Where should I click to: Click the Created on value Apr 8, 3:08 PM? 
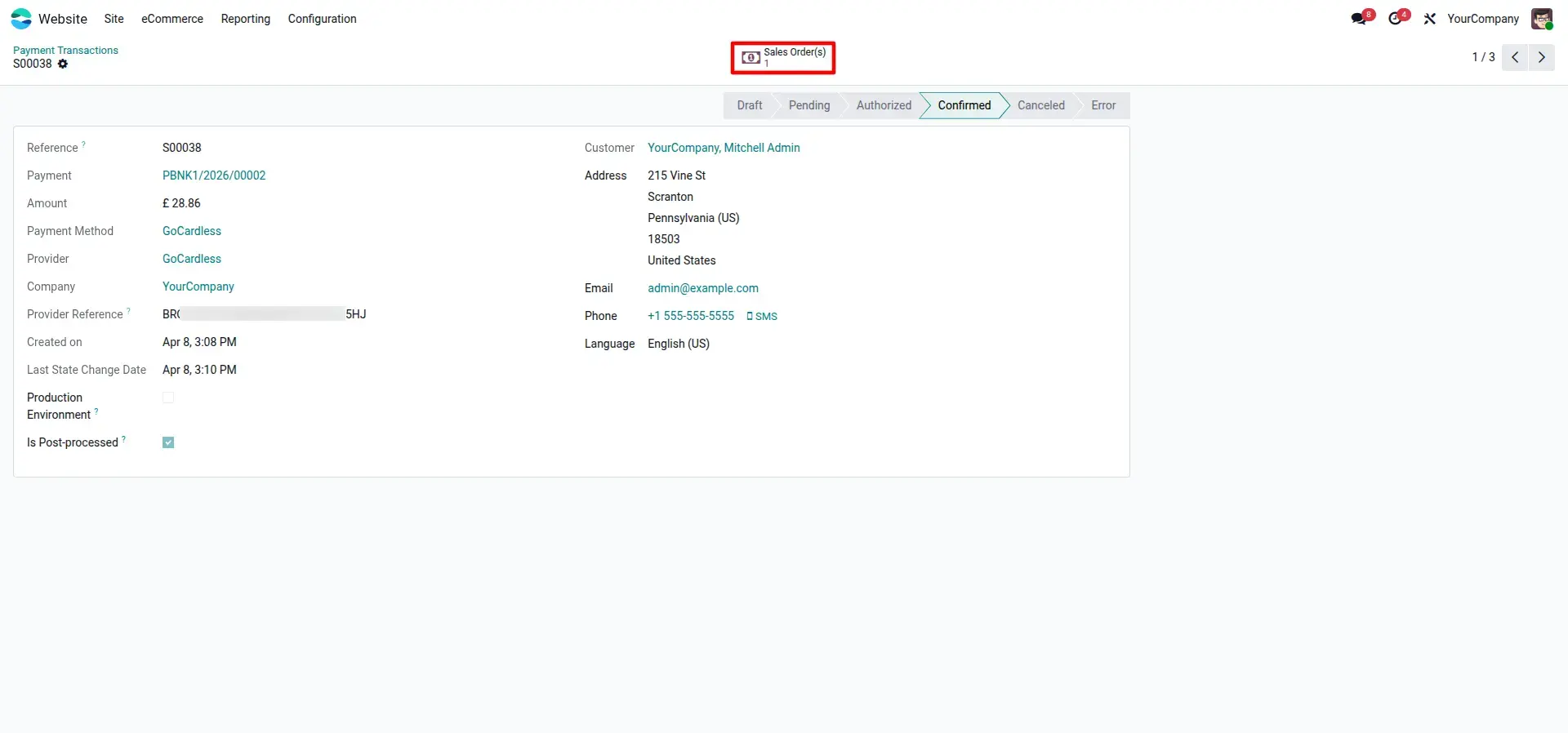(199, 342)
